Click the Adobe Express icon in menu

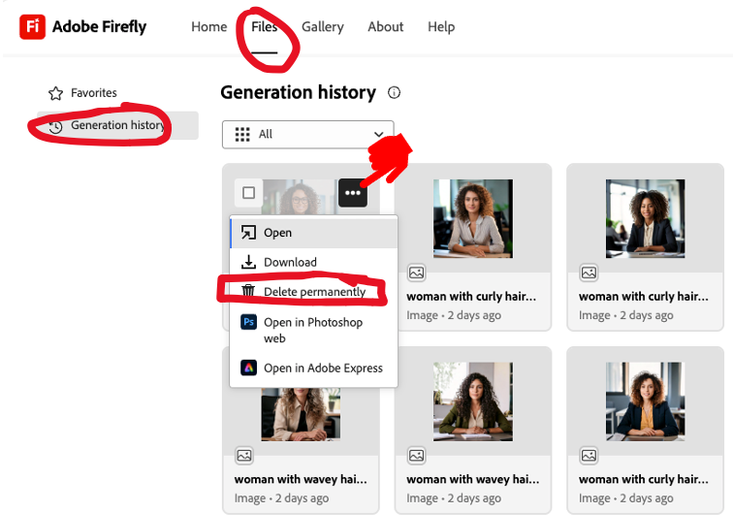pos(249,368)
